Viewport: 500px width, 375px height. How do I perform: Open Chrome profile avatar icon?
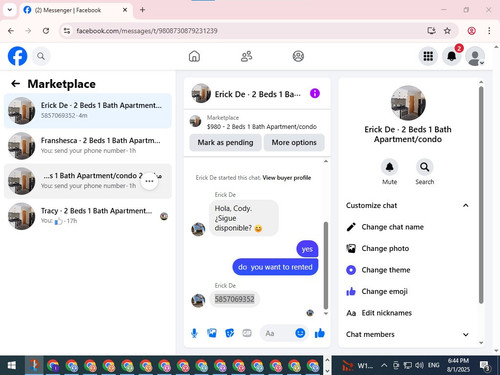pyautogui.click(x=471, y=31)
